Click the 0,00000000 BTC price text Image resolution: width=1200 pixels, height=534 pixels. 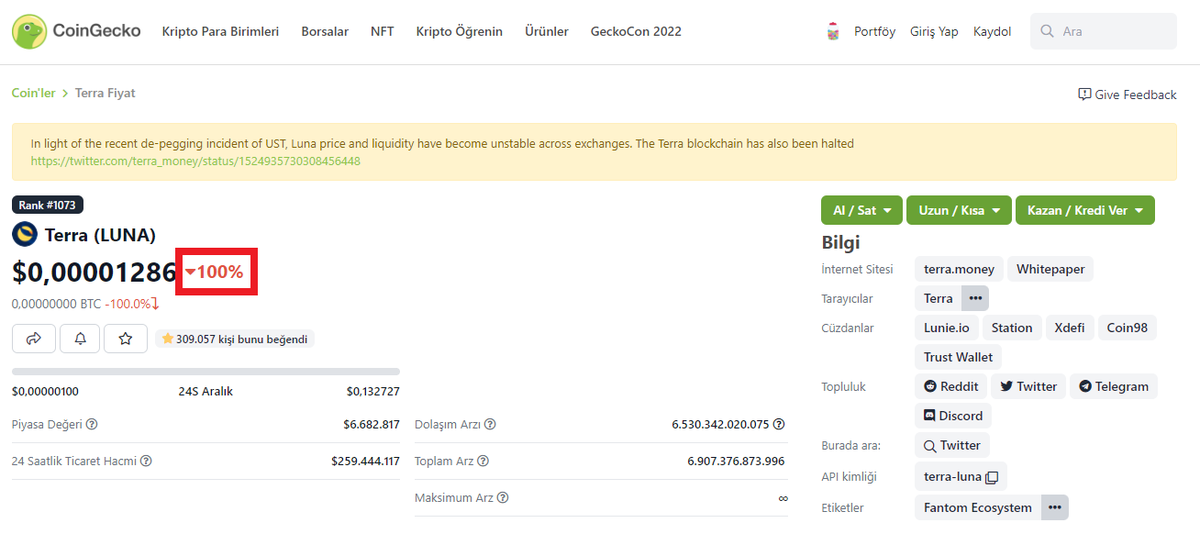pyautogui.click(x=55, y=304)
